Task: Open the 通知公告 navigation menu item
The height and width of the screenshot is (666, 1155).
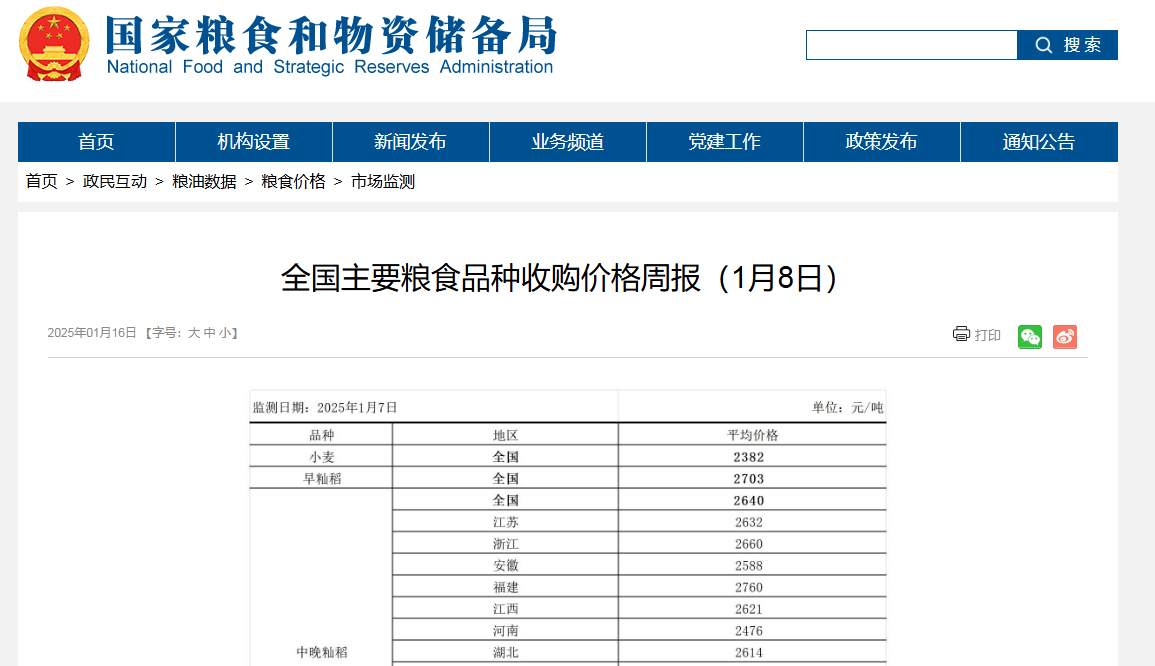Action: pos(1038,141)
